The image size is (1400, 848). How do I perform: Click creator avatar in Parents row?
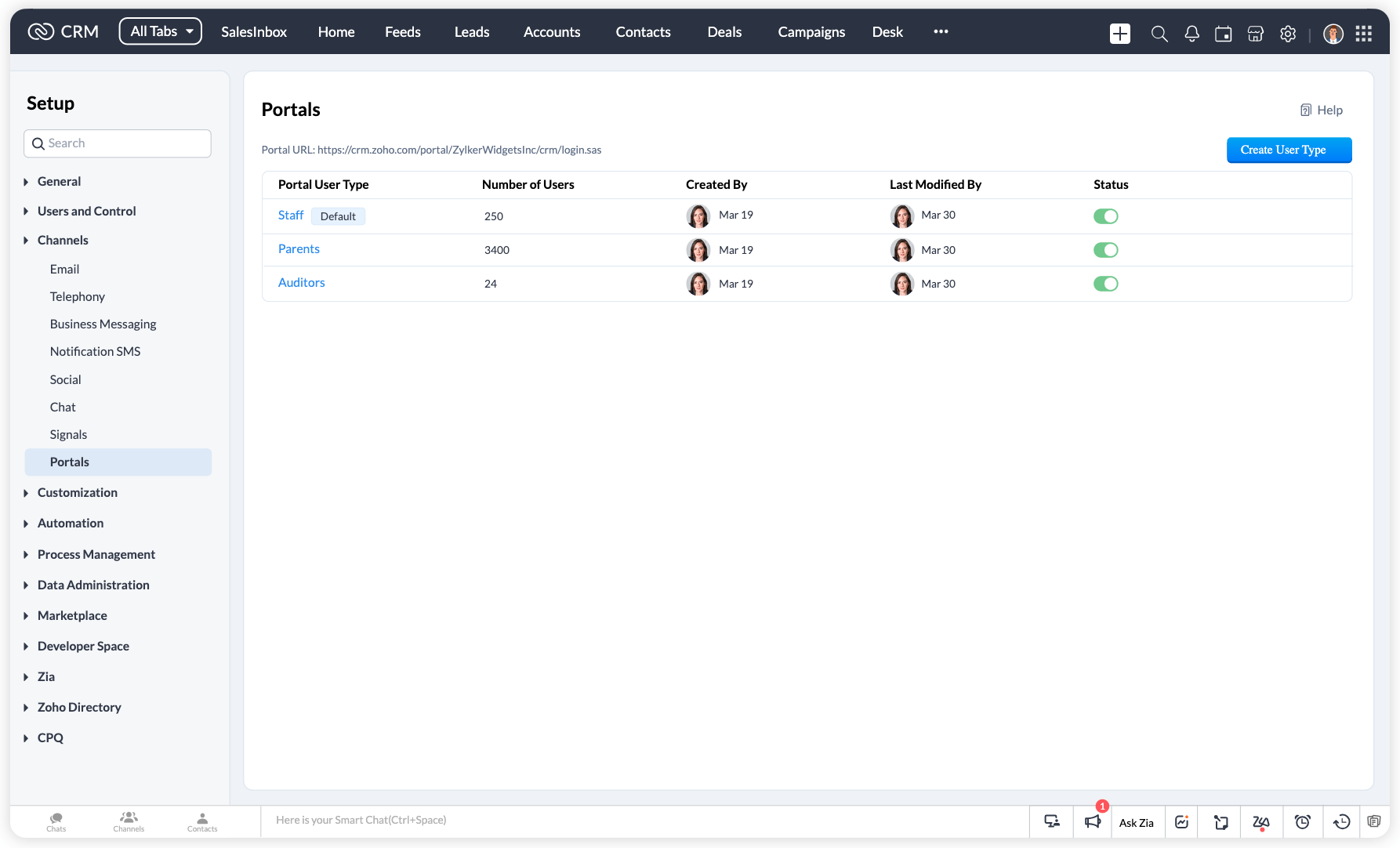pyautogui.click(x=698, y=250)
